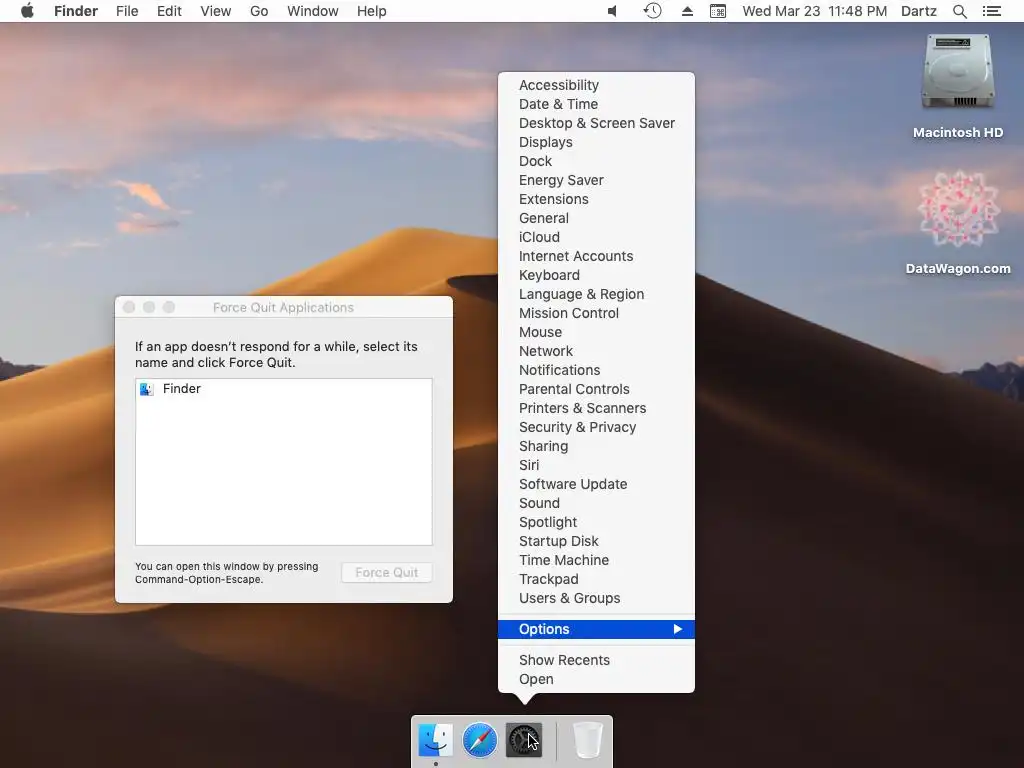
Task: Choose Spotlight from the Dock menu list
Action: (x=596, y=522)
